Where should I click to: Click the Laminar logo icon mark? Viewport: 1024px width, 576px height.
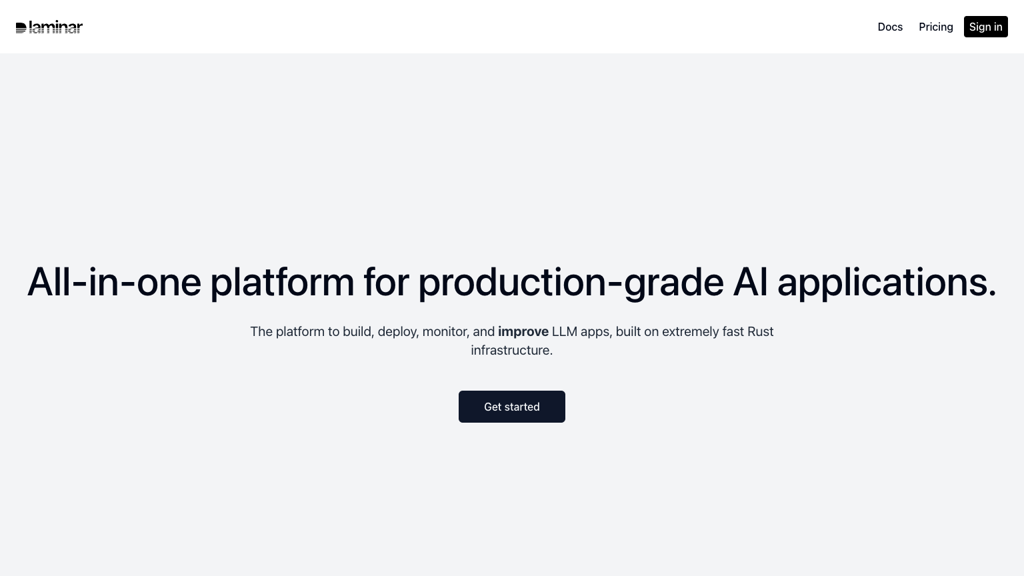21,28
